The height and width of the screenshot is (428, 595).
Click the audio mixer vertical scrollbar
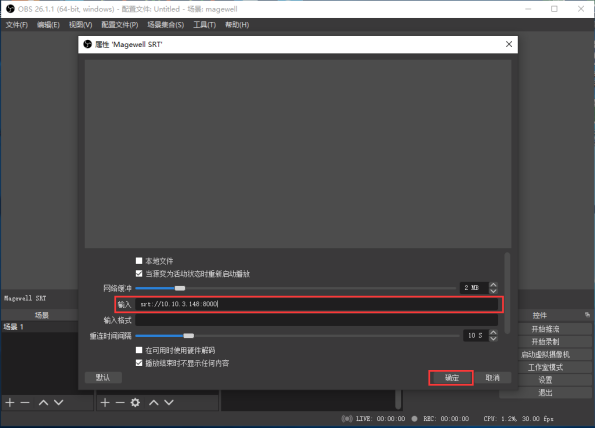click(398, 400)
